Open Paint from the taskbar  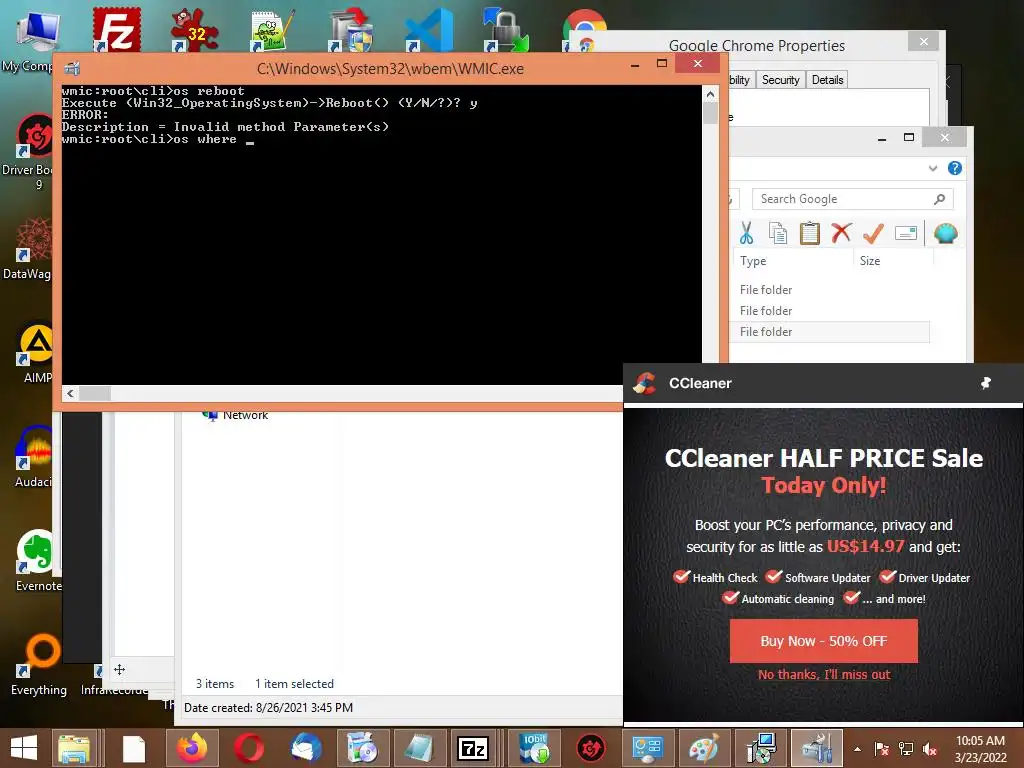[x=704, y=748]
